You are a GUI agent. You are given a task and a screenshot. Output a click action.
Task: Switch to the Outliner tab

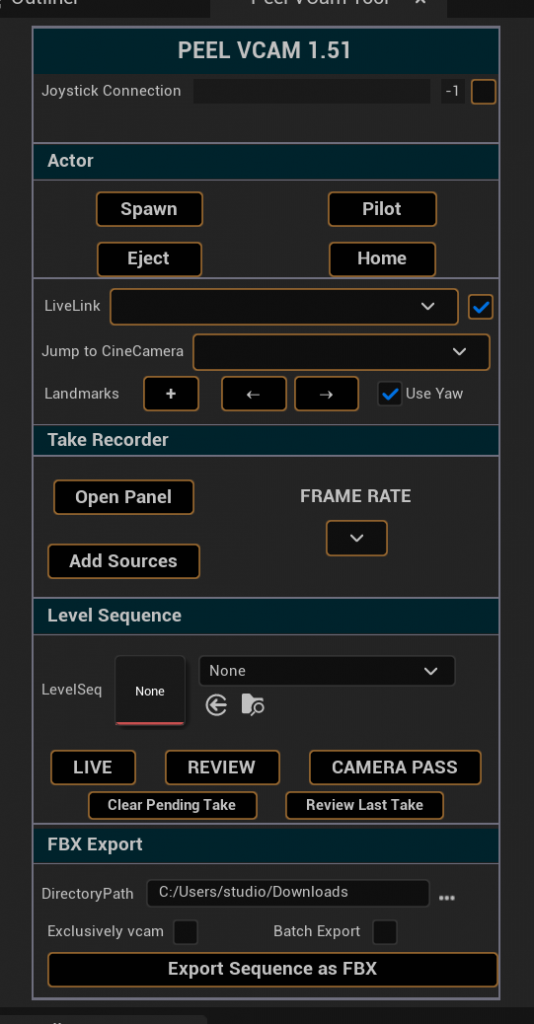[x=44, y=3]
